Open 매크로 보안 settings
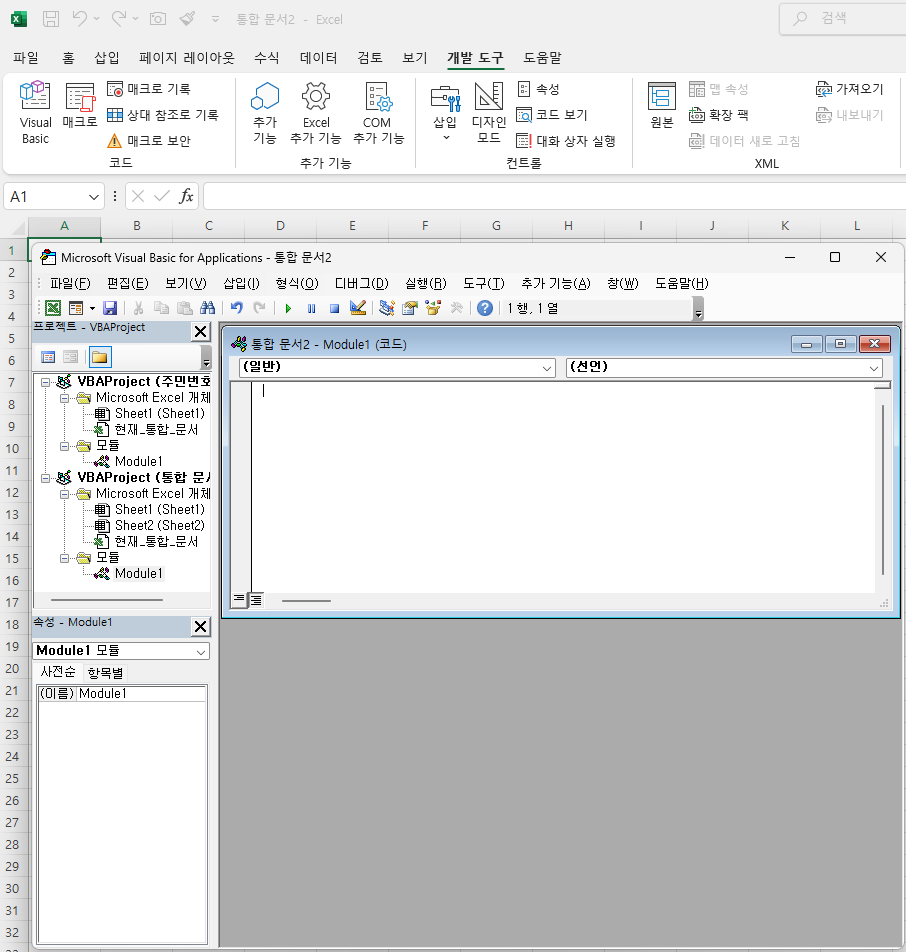The image size is (906, 952). [149, 141]
